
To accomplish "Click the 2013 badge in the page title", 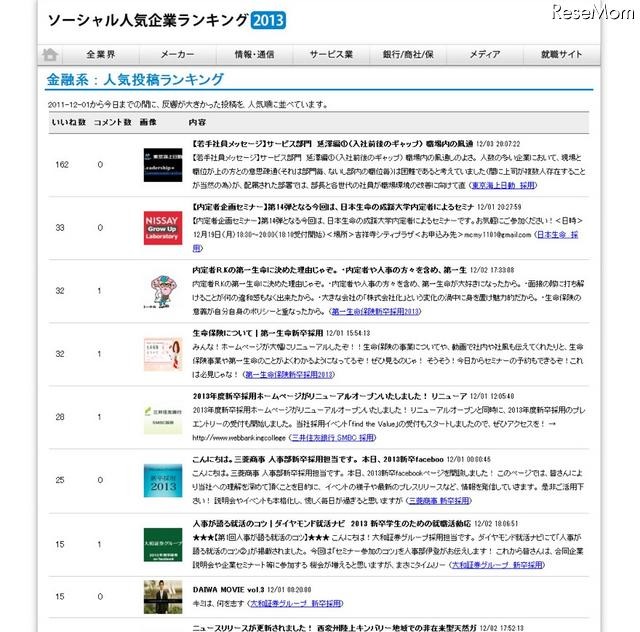I will coord(268,20).
